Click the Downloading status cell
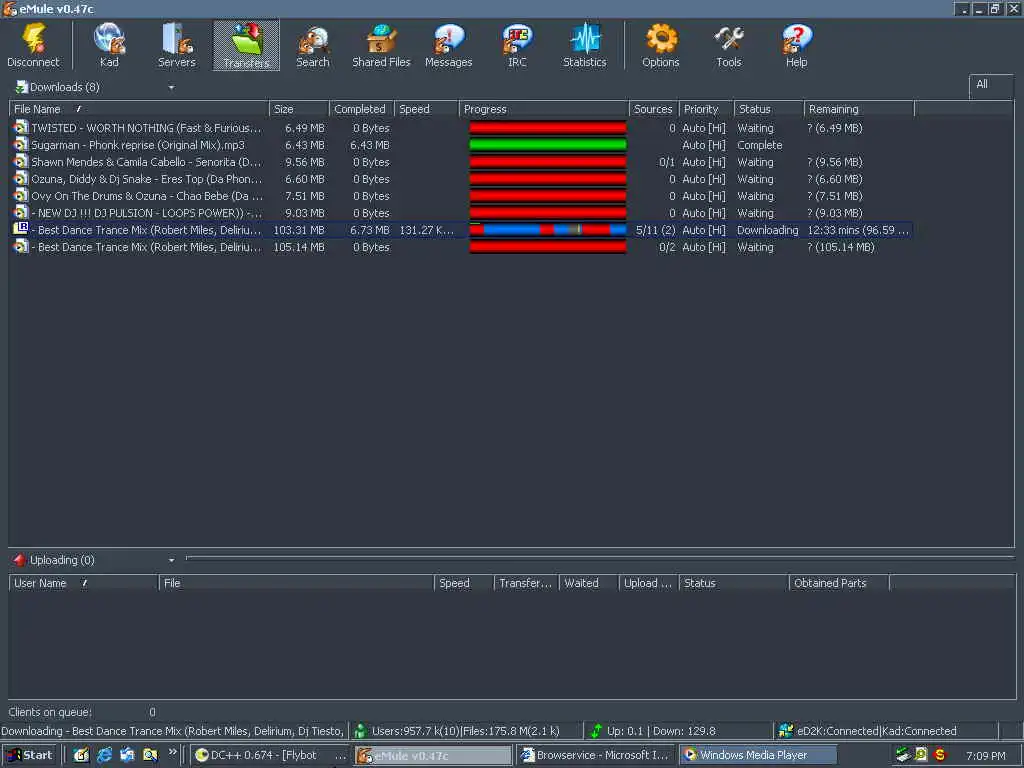 767,230
